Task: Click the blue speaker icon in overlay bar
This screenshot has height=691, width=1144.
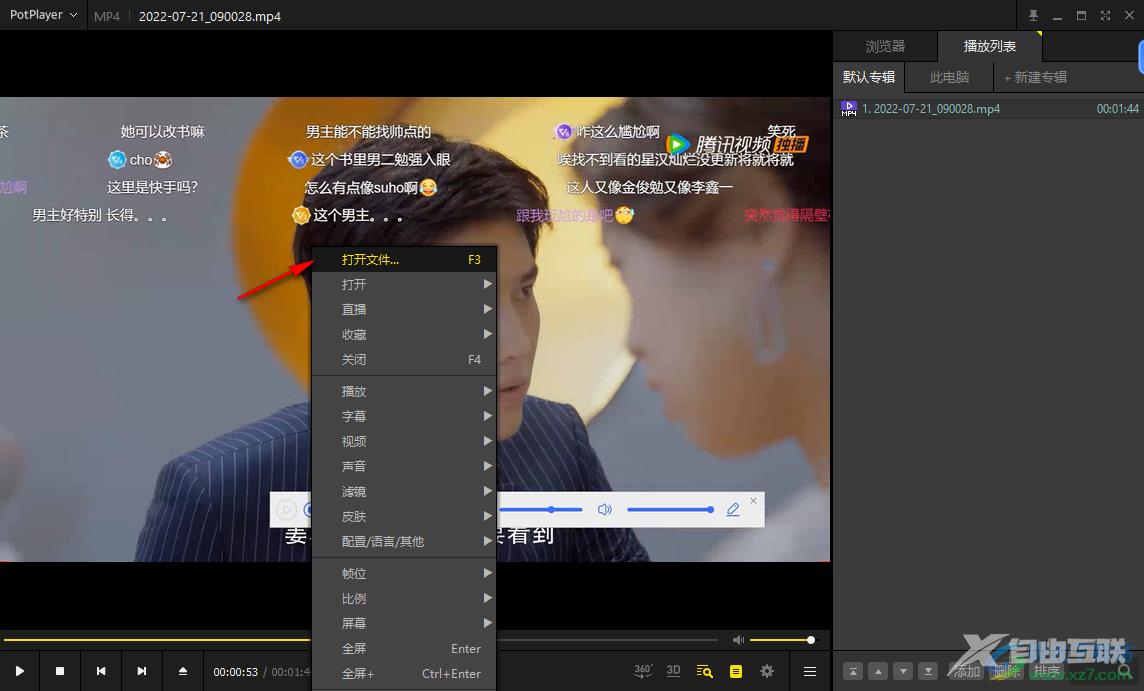Action: [x=605, y=509]
